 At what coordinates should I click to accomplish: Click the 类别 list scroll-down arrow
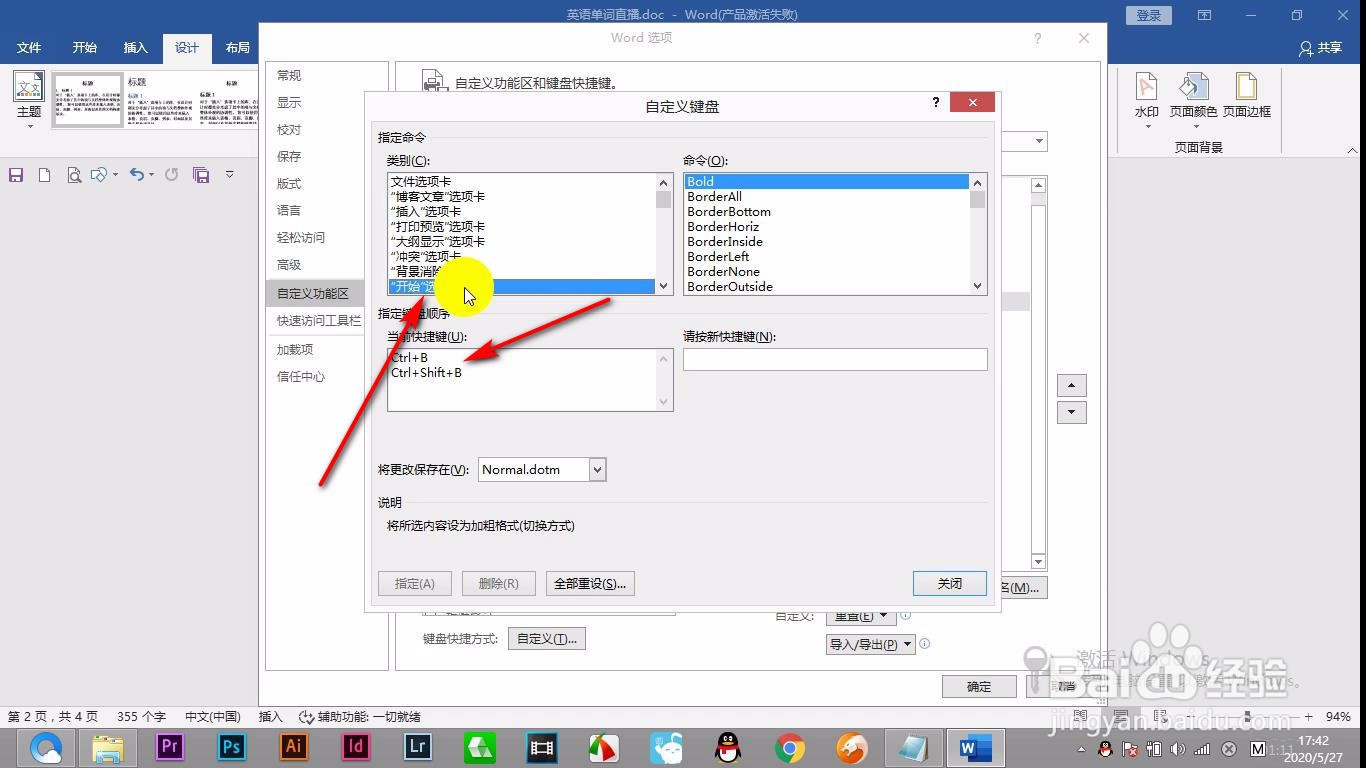point(663,286)
